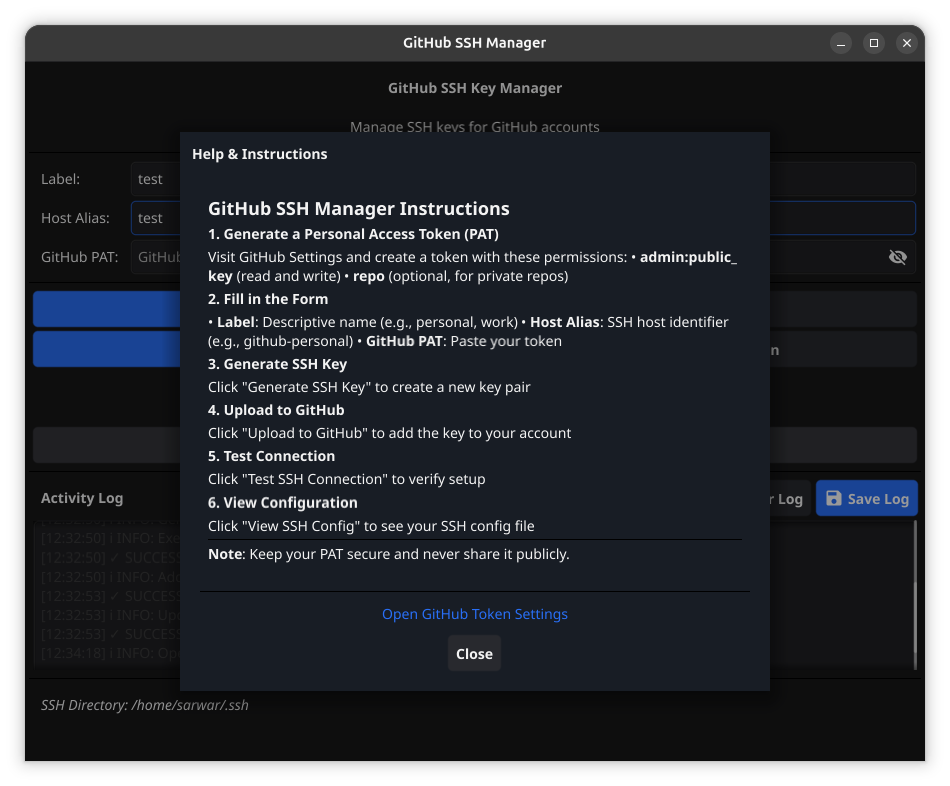Click the floppy disk icon on Save Log
This screenshot has height=786, width=950.
coord(834,498)
